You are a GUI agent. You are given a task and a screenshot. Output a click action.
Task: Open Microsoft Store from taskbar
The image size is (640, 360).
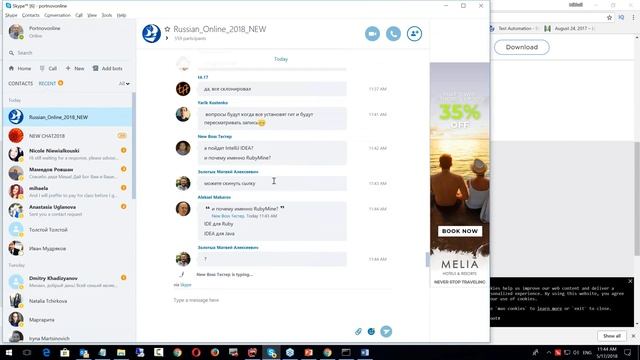point(64,352)
